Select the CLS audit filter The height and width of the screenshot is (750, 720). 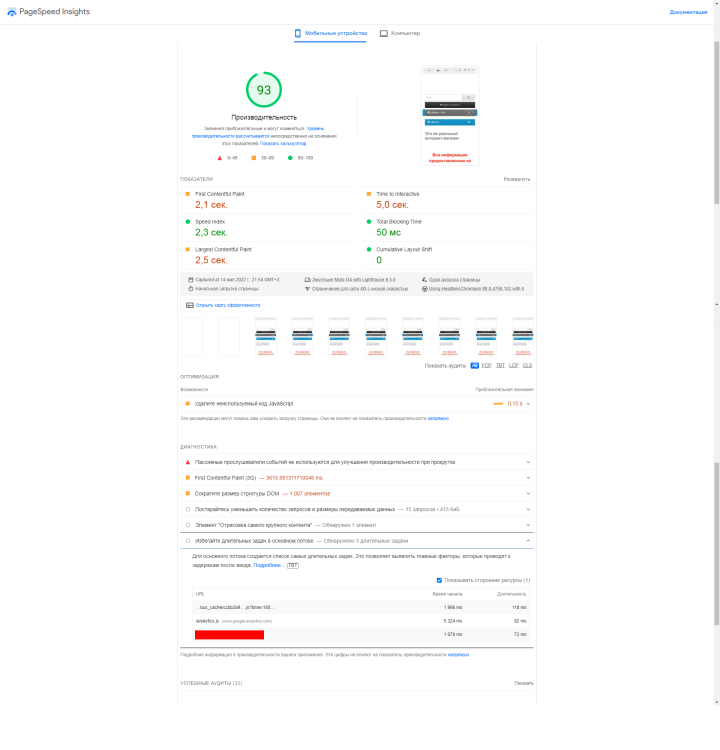tap(527, 366)
